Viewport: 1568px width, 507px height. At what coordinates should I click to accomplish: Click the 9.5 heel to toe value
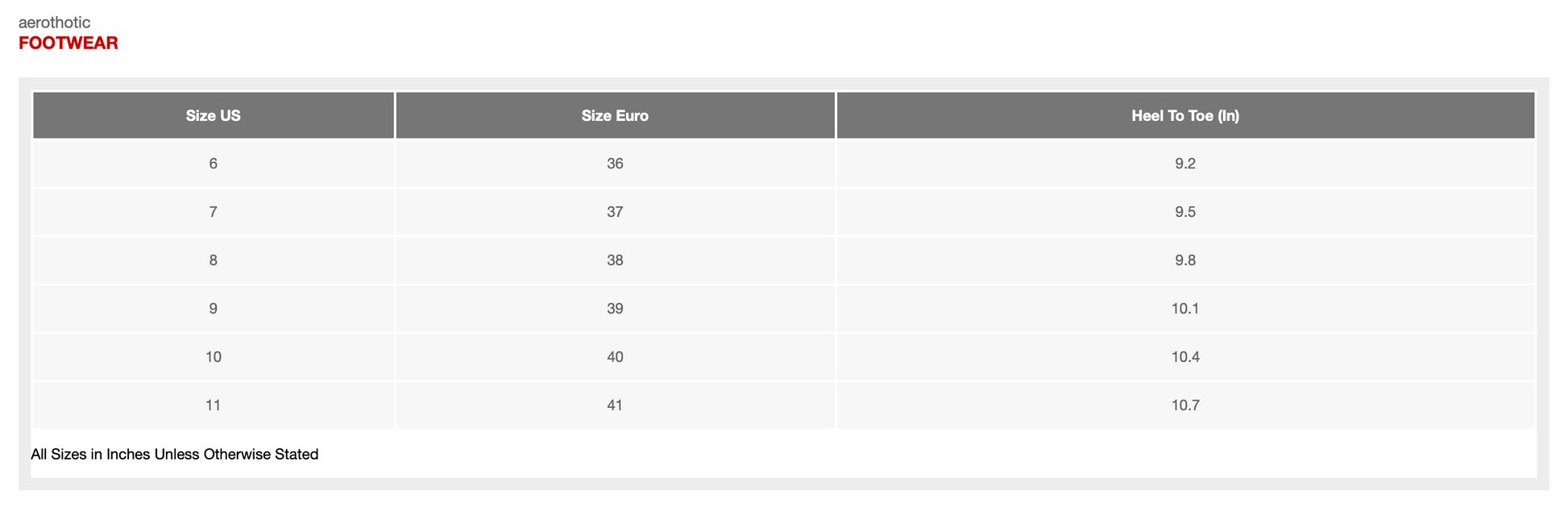[x=1185, y=212]
